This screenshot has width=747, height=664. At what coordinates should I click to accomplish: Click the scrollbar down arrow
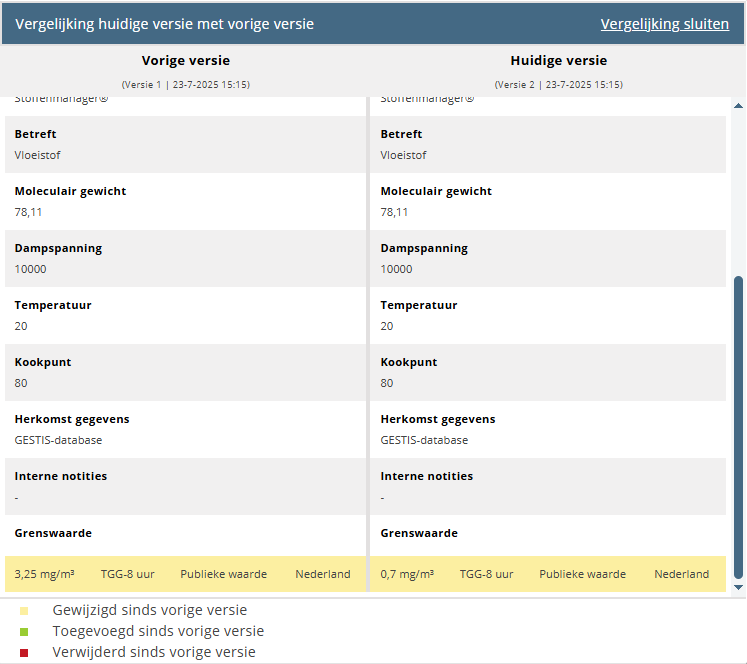coord(739,588)
